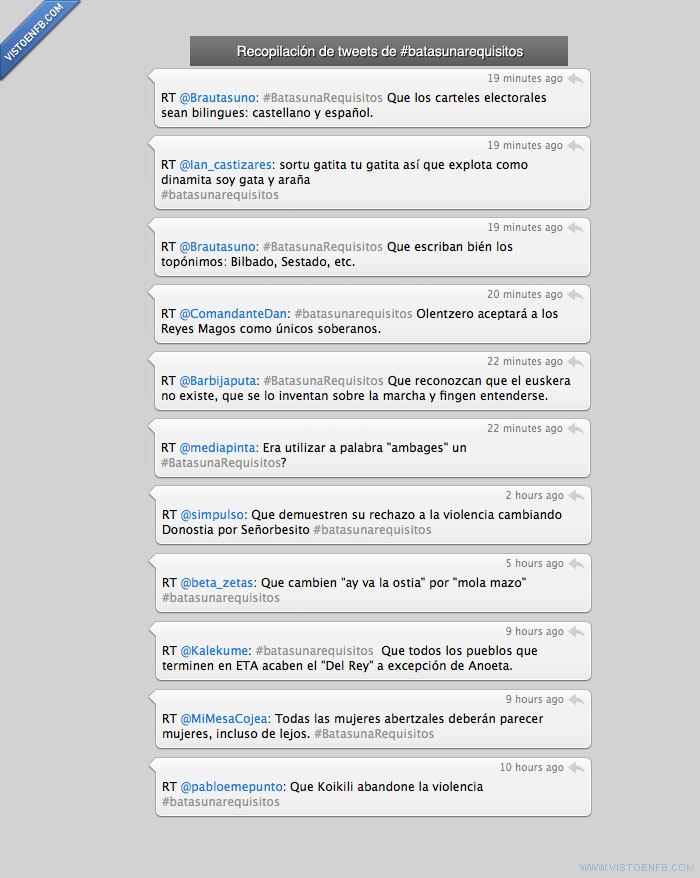700x878 pixels.
Task: Click reply arrow on pabloemepunto tweet
Action: [576, 768]
